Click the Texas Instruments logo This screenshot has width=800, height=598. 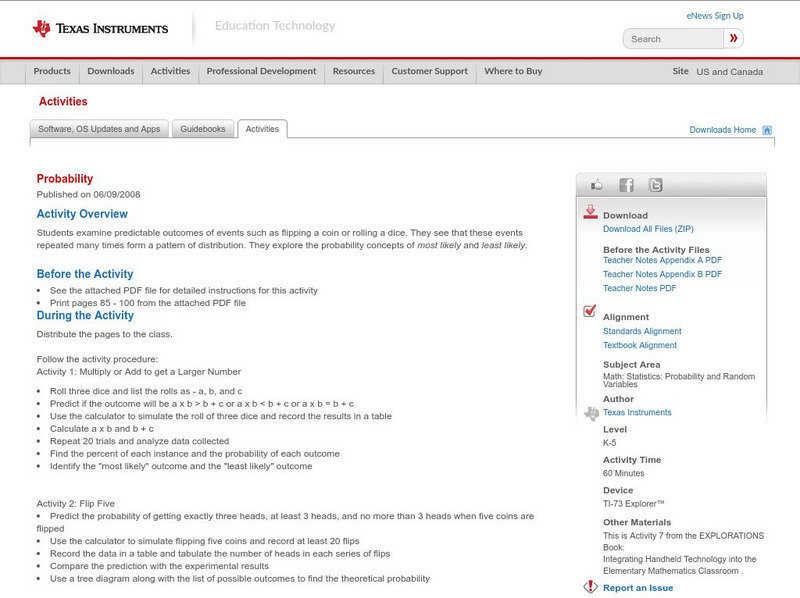pos(100,28)
